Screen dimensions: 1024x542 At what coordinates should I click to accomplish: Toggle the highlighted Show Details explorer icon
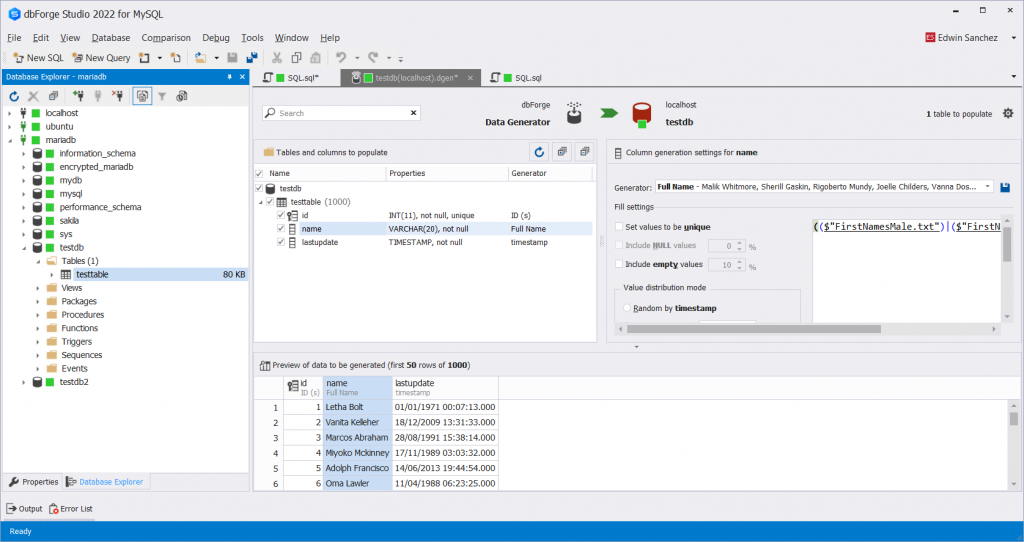(x=142, y=96)
